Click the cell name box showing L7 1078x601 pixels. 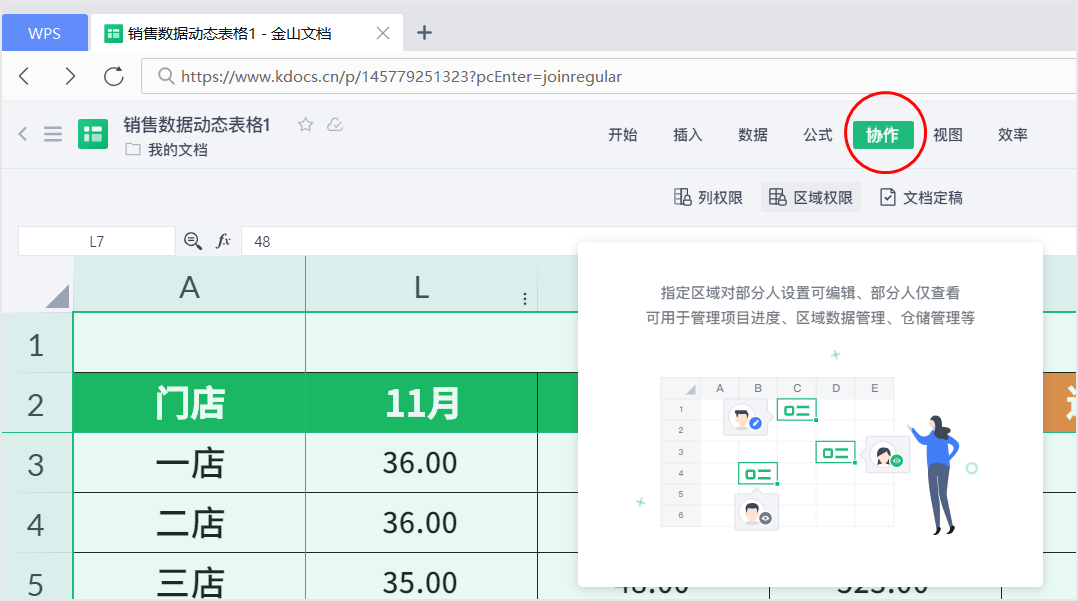pos(96,241)
